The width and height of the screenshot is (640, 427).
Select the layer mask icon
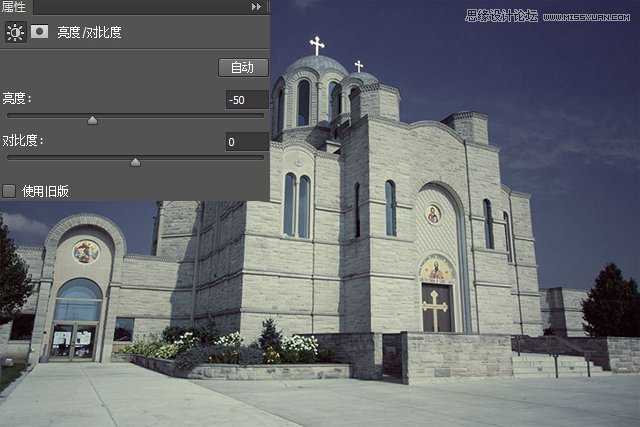[40, 31]
